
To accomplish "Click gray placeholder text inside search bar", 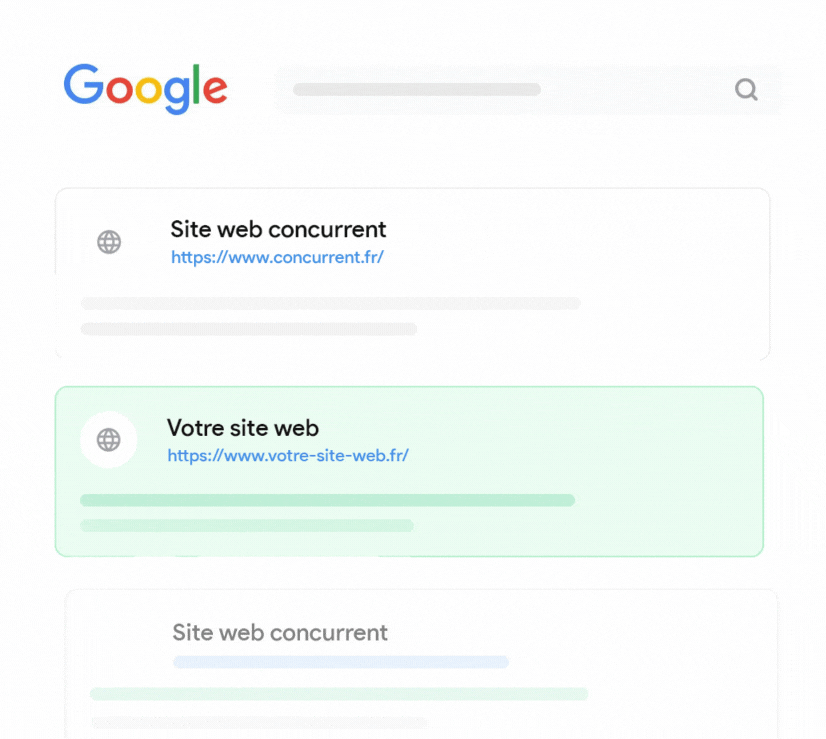I will click(x=416, y=90).
